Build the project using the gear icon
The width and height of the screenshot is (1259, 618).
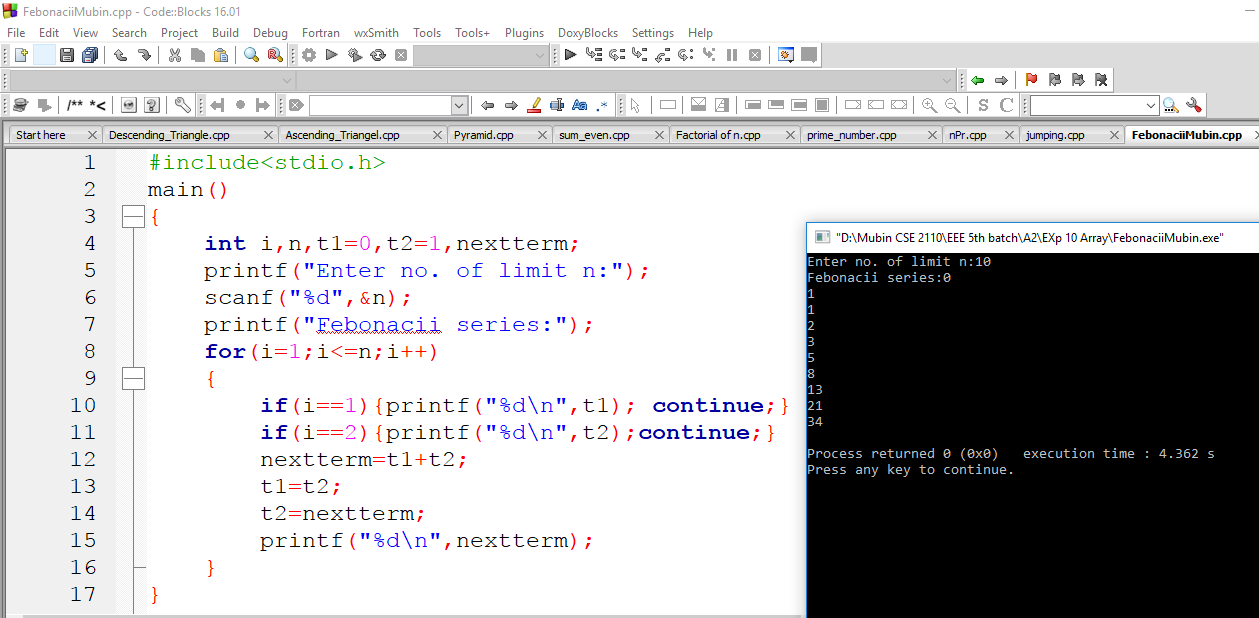pyautogui.click(x=308, y=56)
